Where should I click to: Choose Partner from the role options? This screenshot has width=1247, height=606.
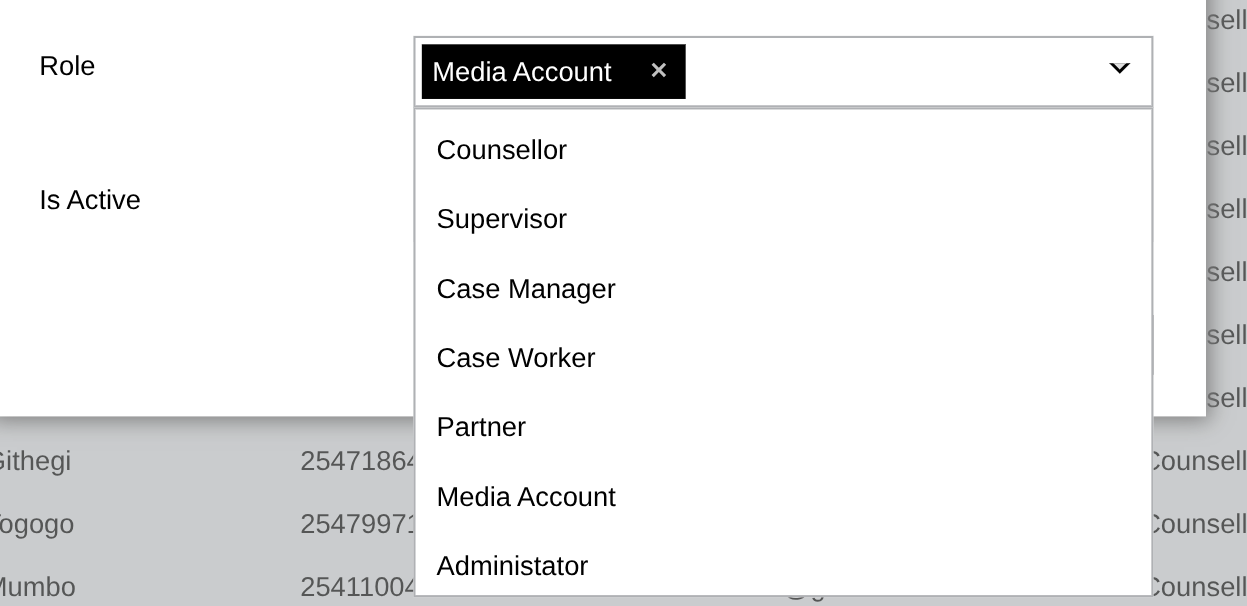pyautogui.click(x=481, y=427)
